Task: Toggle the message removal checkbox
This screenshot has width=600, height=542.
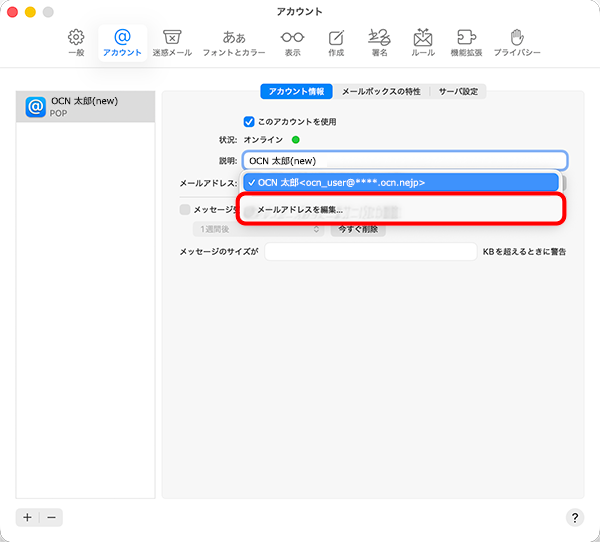Action: (x=184, y=210)
